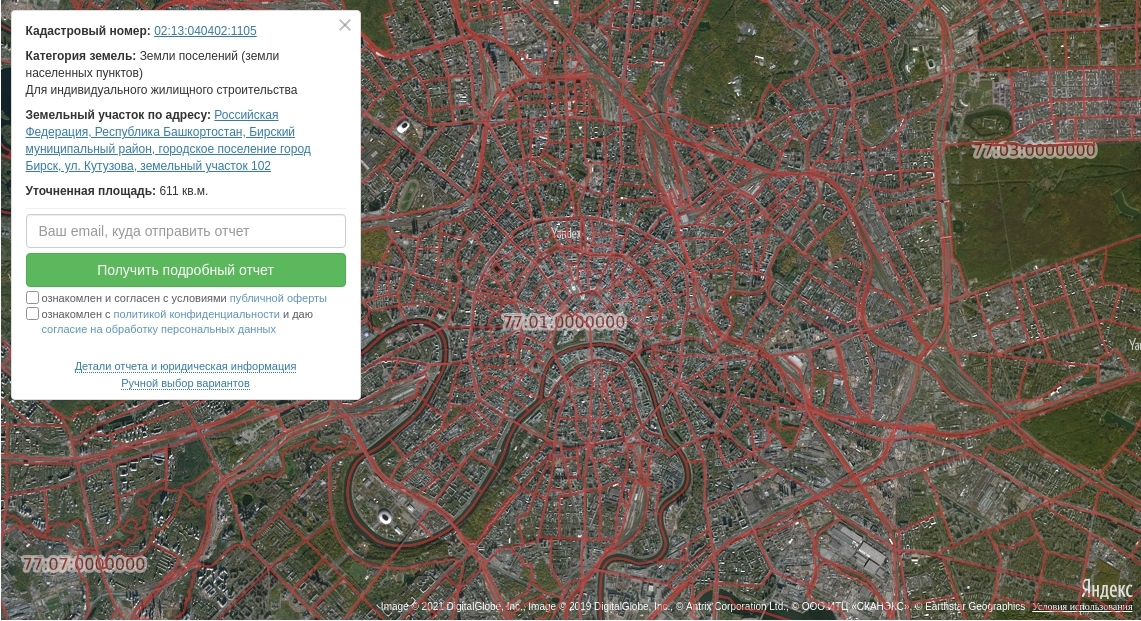The height and width of the screenshot is (621, 1141).
Task: Open 'согласие на обработку персональных данных' link
Action: pos(159,330)
